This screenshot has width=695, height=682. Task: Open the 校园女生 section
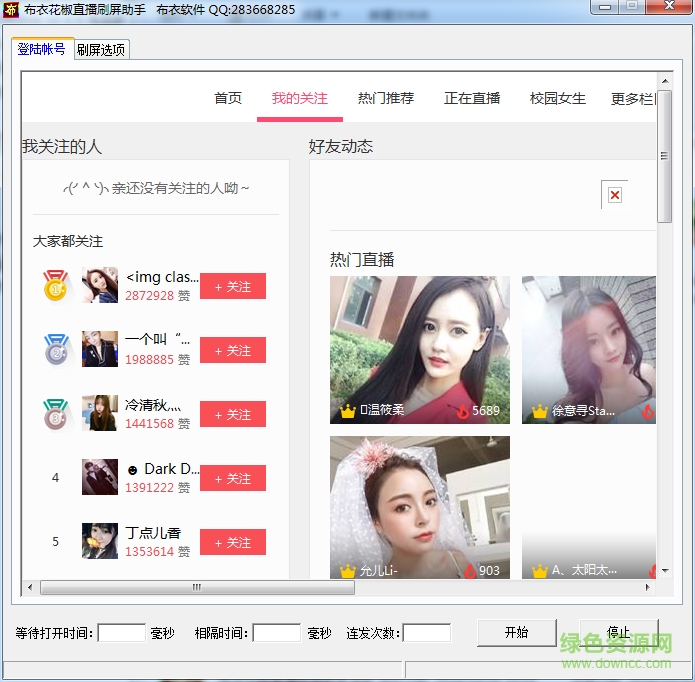558,98
